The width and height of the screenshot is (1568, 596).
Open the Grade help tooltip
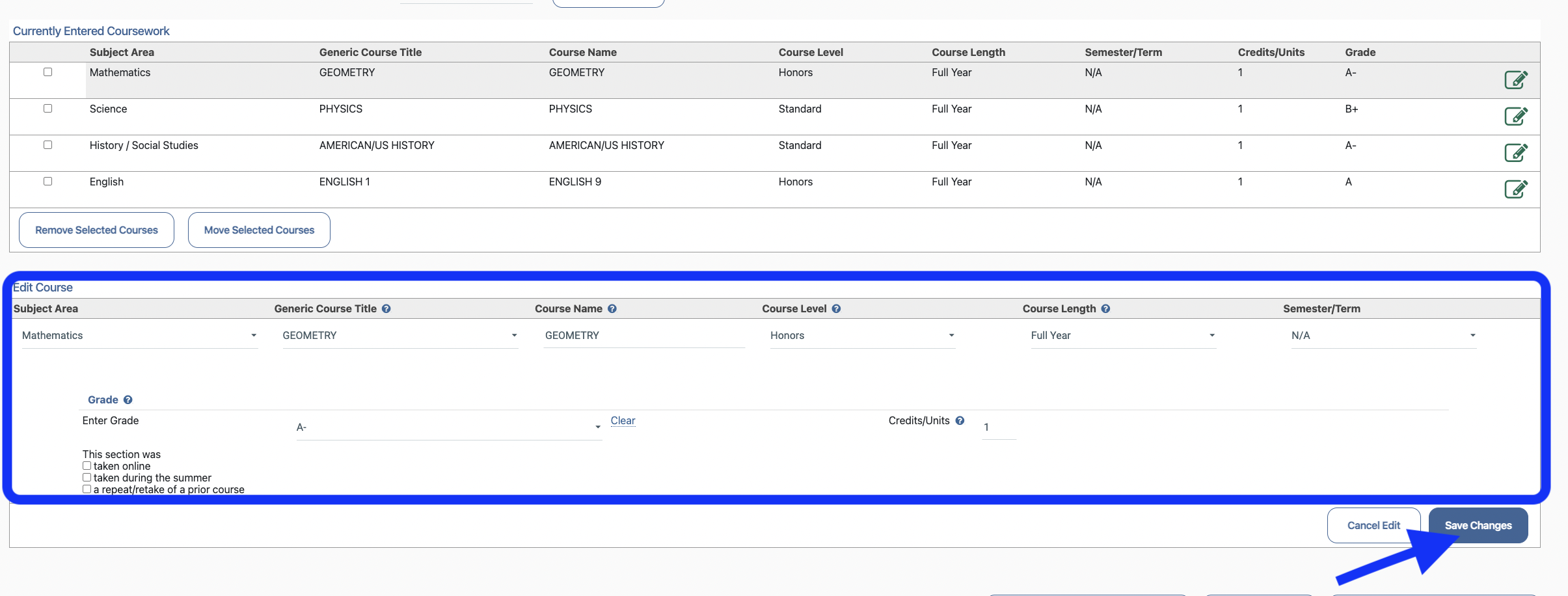coord(128,400)
